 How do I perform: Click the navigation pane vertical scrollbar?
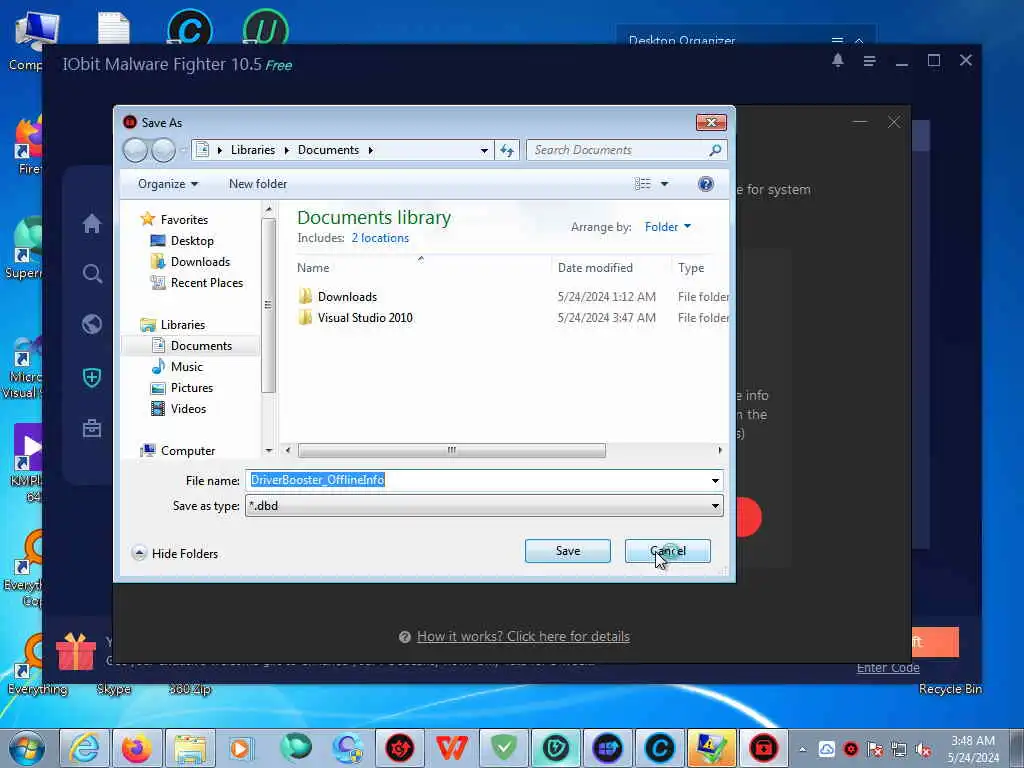click(x=268, y=304)
